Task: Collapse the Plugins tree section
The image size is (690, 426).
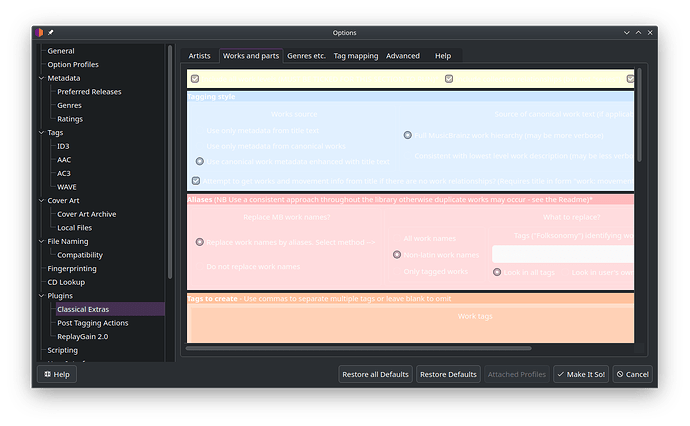Action: (42, 296)
